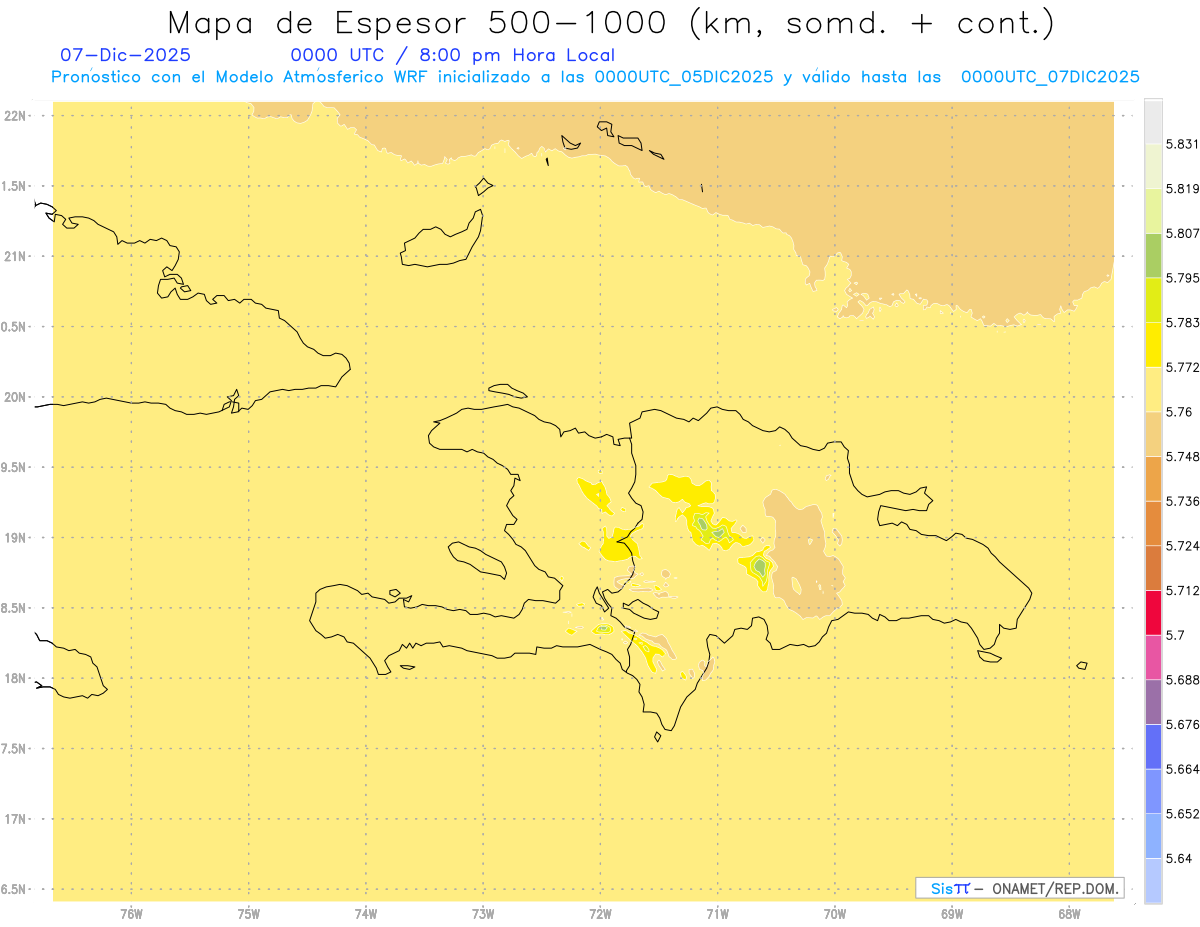Click the '5.676' colorbar value

pyautogui.click(x=1183, y=724)
